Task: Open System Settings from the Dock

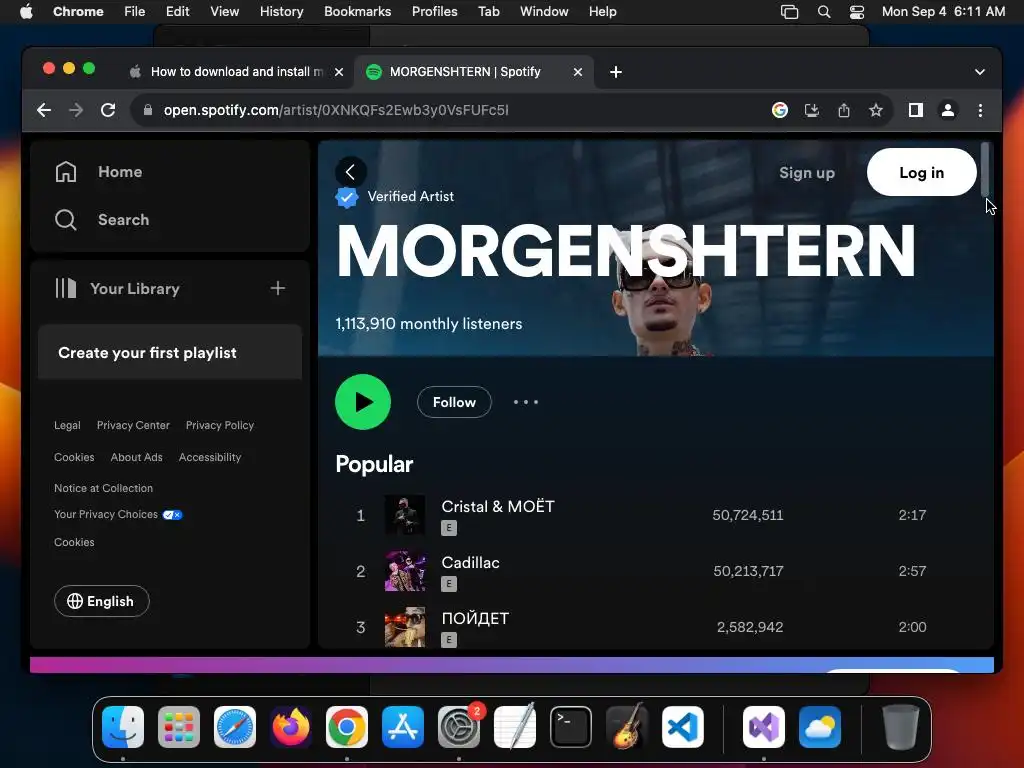Action: coord(459,727)
